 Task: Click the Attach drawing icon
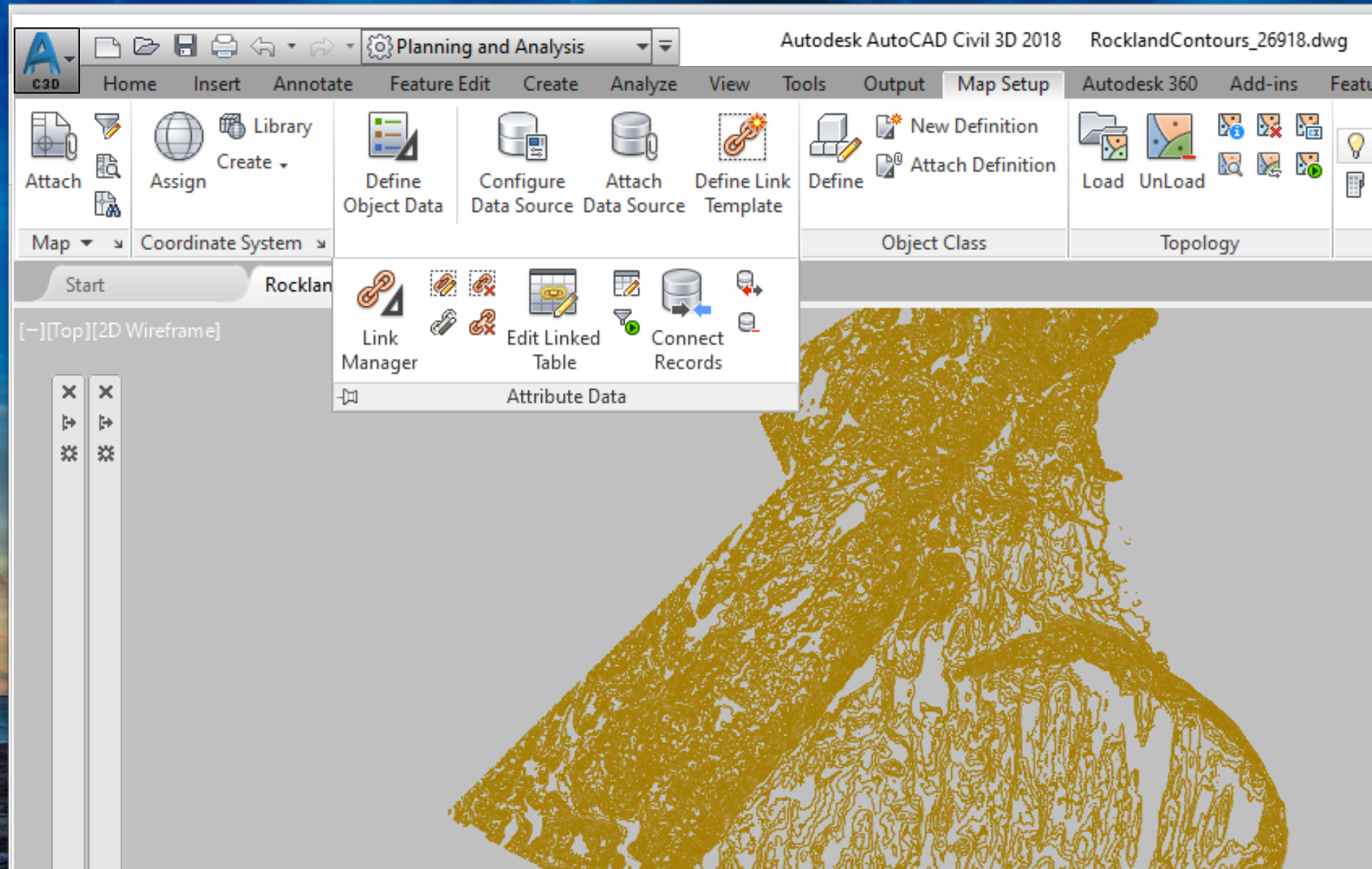[53, 137]
